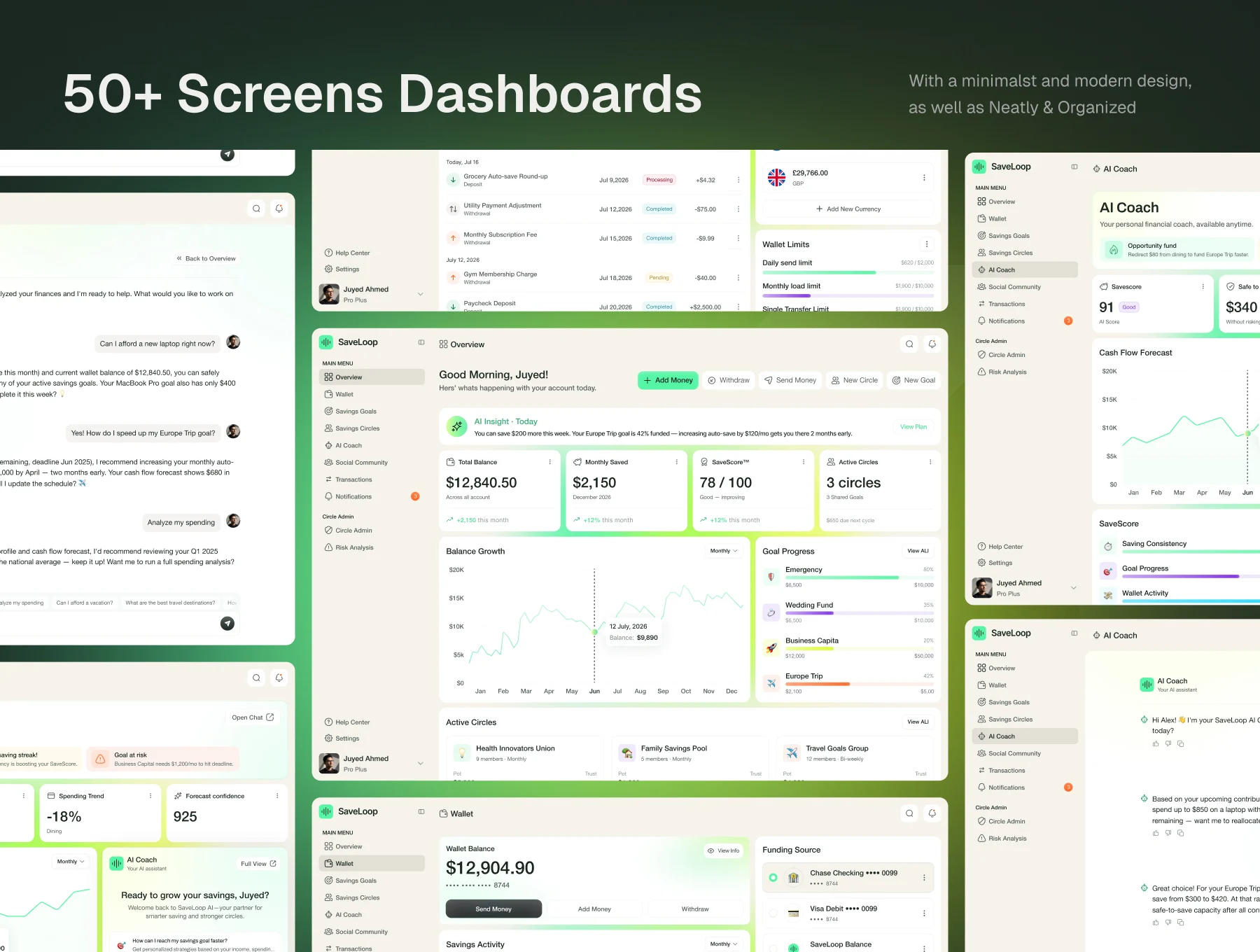The height and width of the screenshot is (952, 1260).
Task: Click the New Goal button
Action: [x=913, y=380]
